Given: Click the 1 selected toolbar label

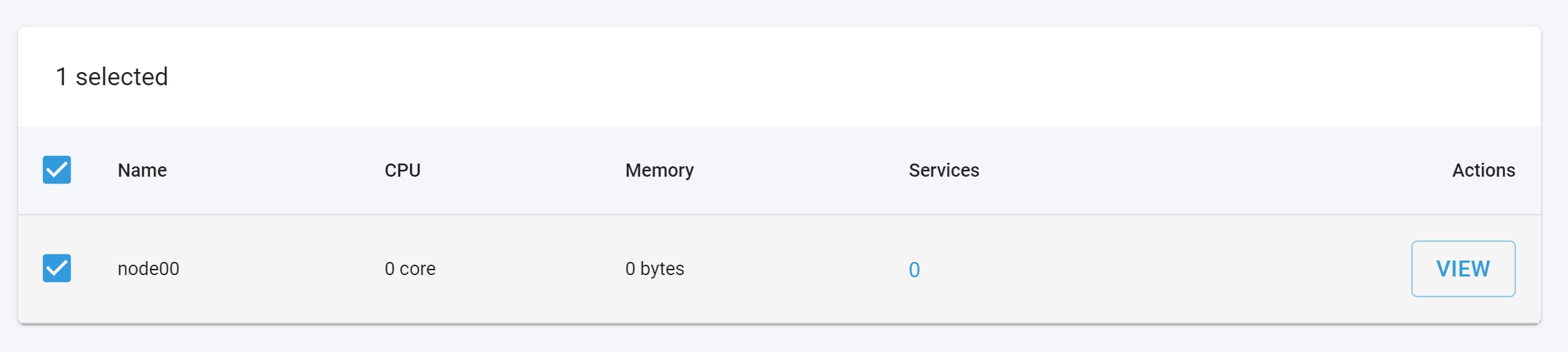Looking at the screenshot, I should point(112,77).
